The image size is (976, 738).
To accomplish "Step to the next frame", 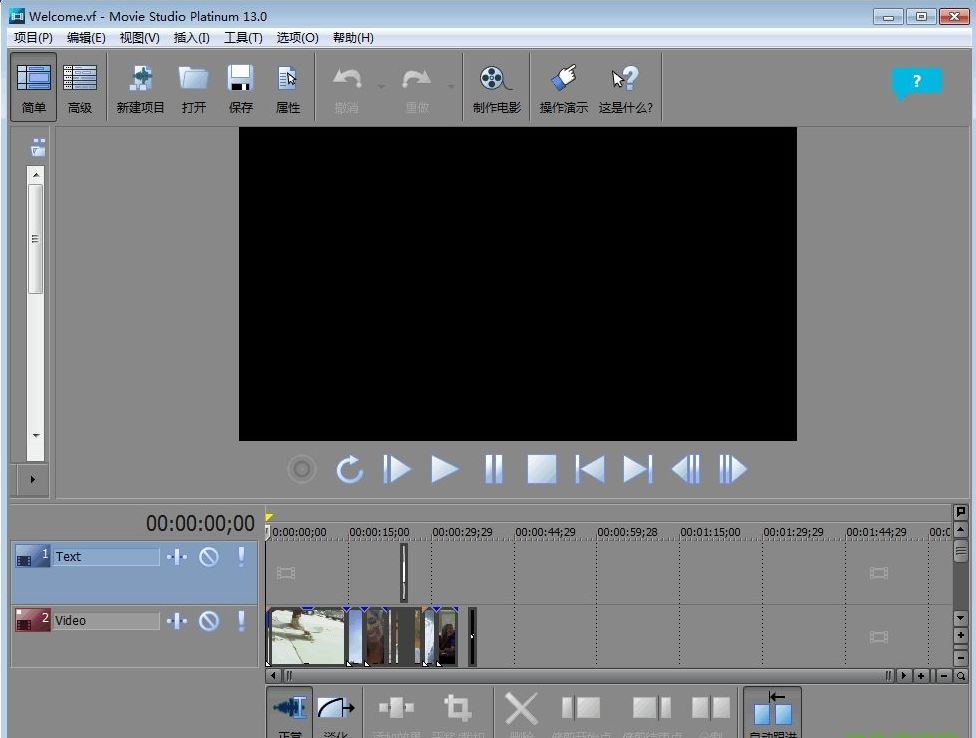I will click(733, 469).
